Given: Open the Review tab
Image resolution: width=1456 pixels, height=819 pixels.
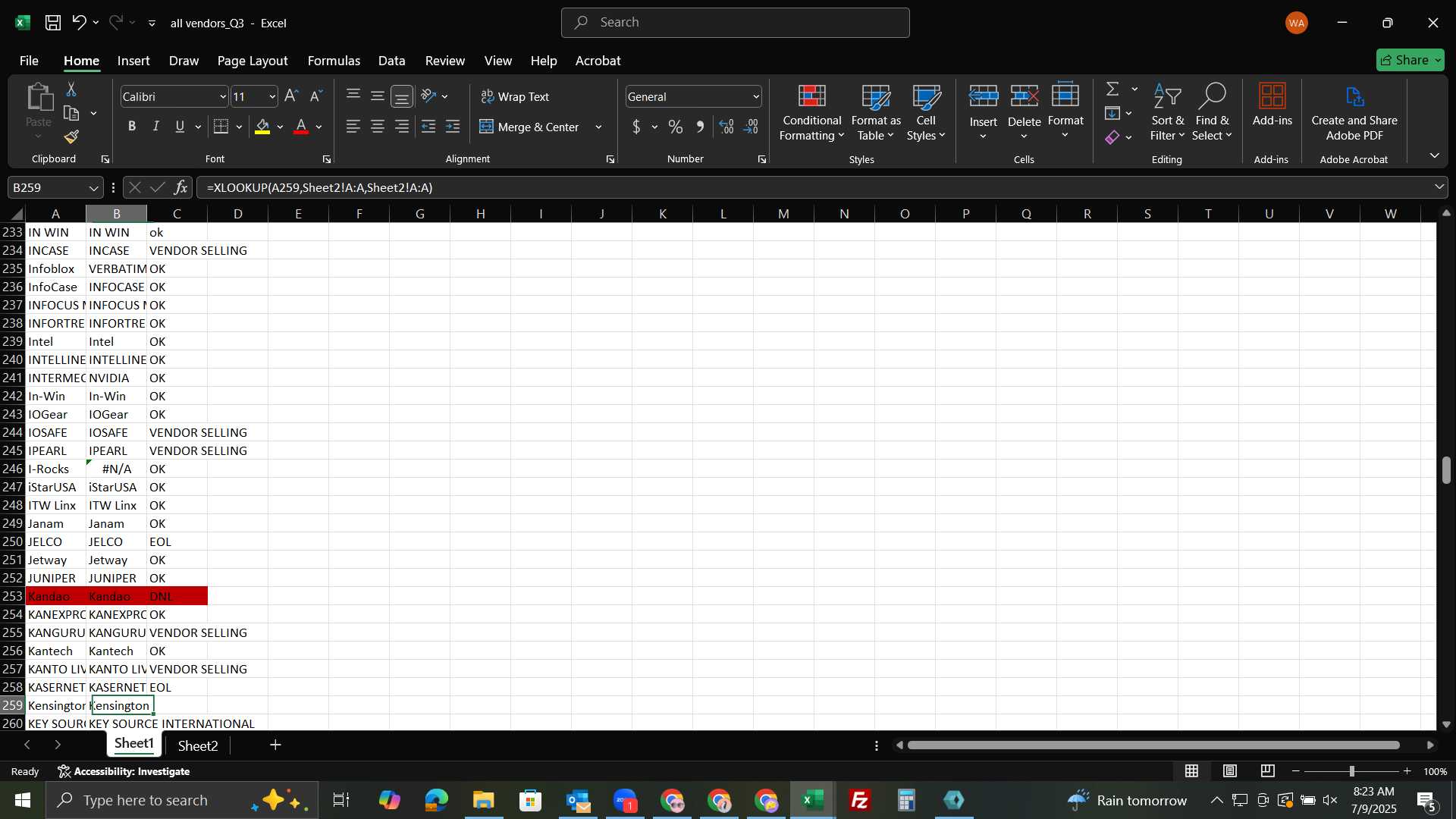Looking at the screenshot, I should (x=445, y=61).
